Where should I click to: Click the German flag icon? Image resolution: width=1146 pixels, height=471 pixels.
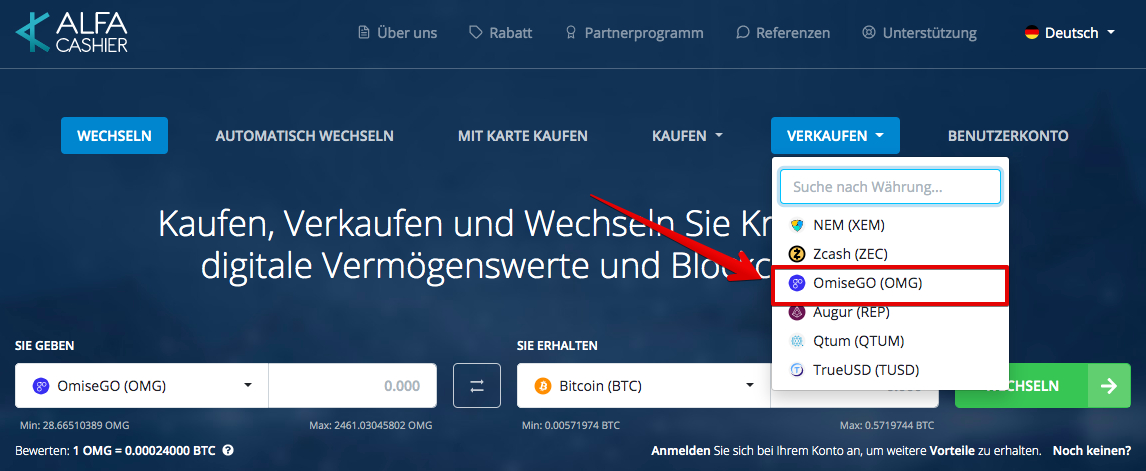tap(1032, 33)
